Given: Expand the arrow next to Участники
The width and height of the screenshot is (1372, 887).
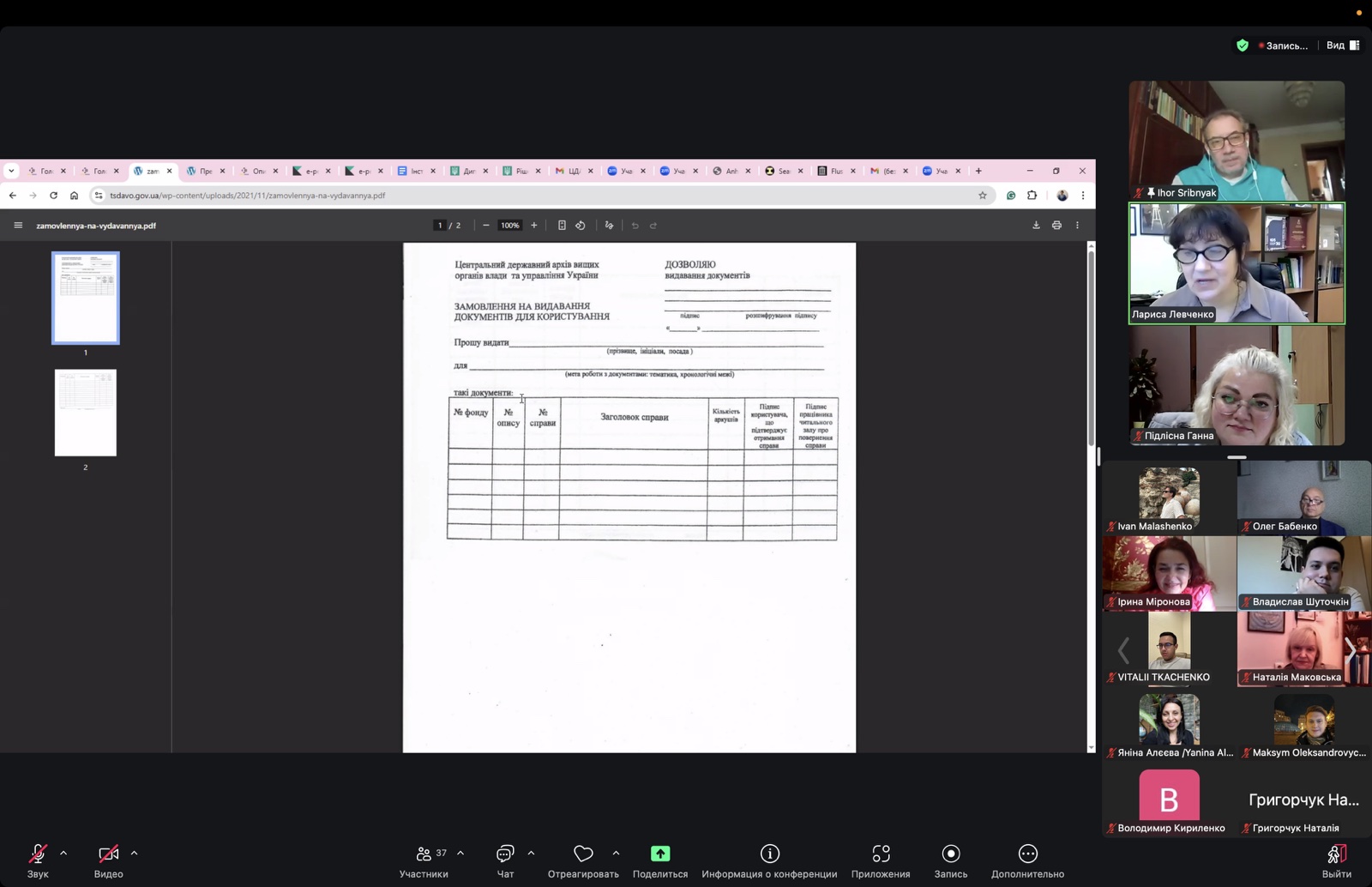Looking at the screenshot, I should pyautogui.click(x=460, y=854).
